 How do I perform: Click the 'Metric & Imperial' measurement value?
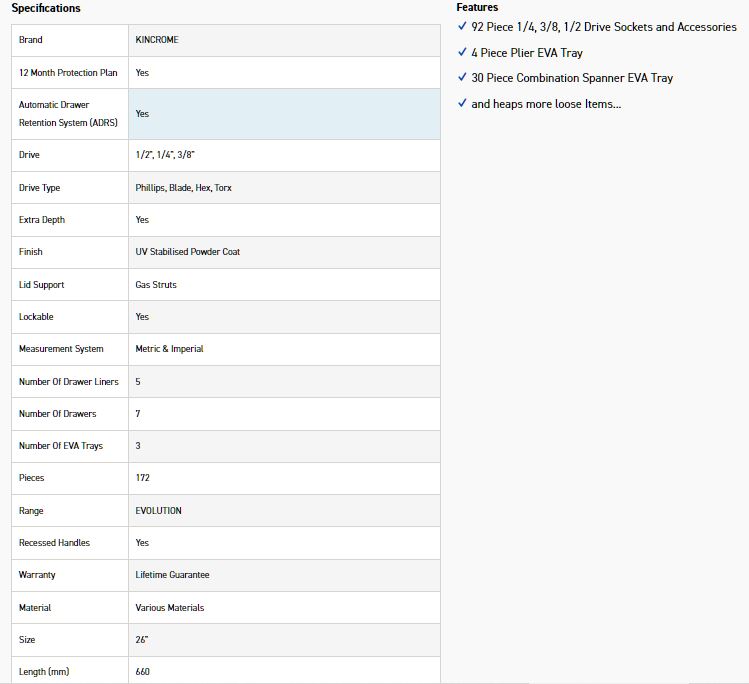[169, 349]
